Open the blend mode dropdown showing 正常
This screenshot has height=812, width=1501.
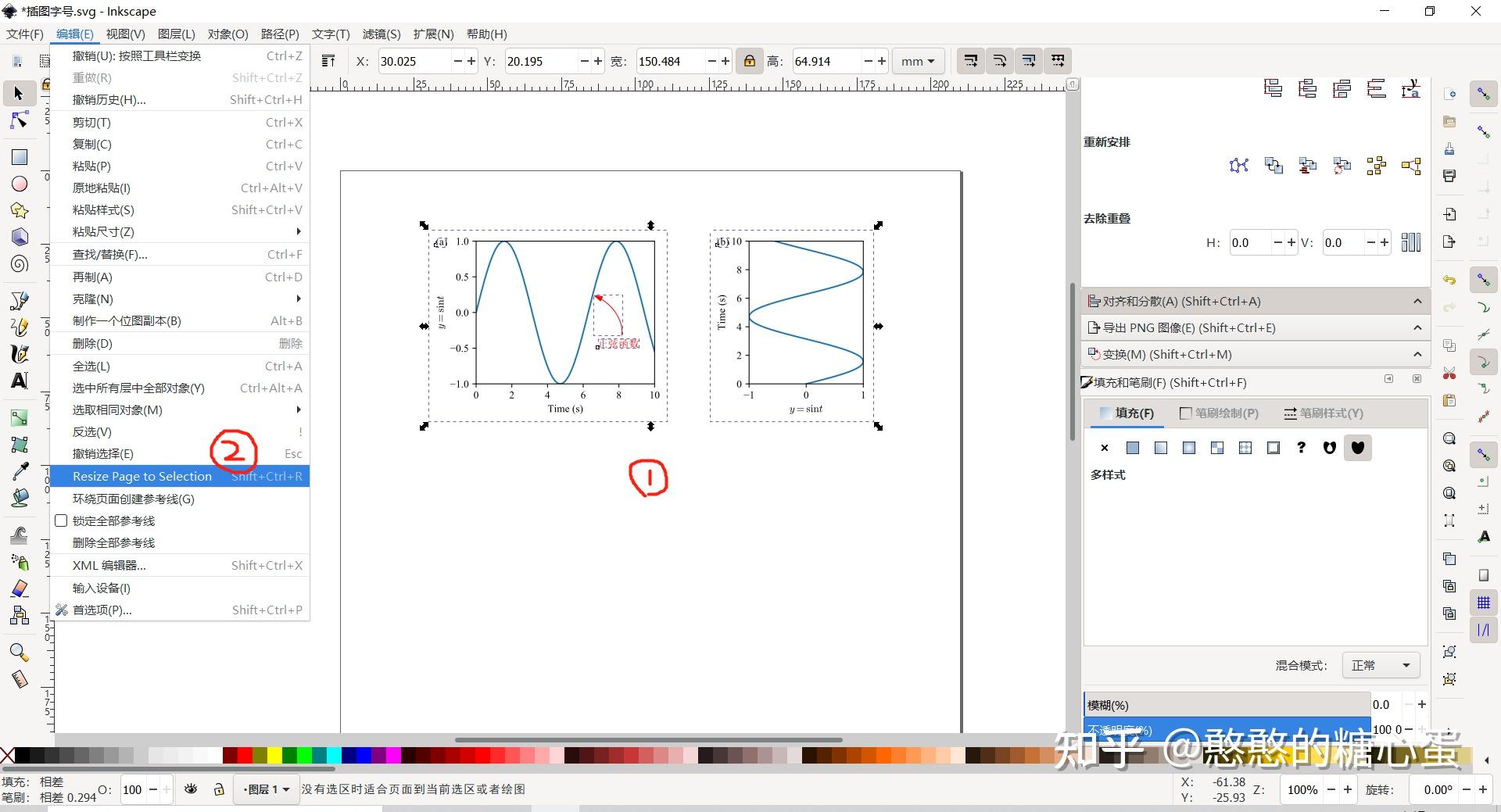[1380, 665]
